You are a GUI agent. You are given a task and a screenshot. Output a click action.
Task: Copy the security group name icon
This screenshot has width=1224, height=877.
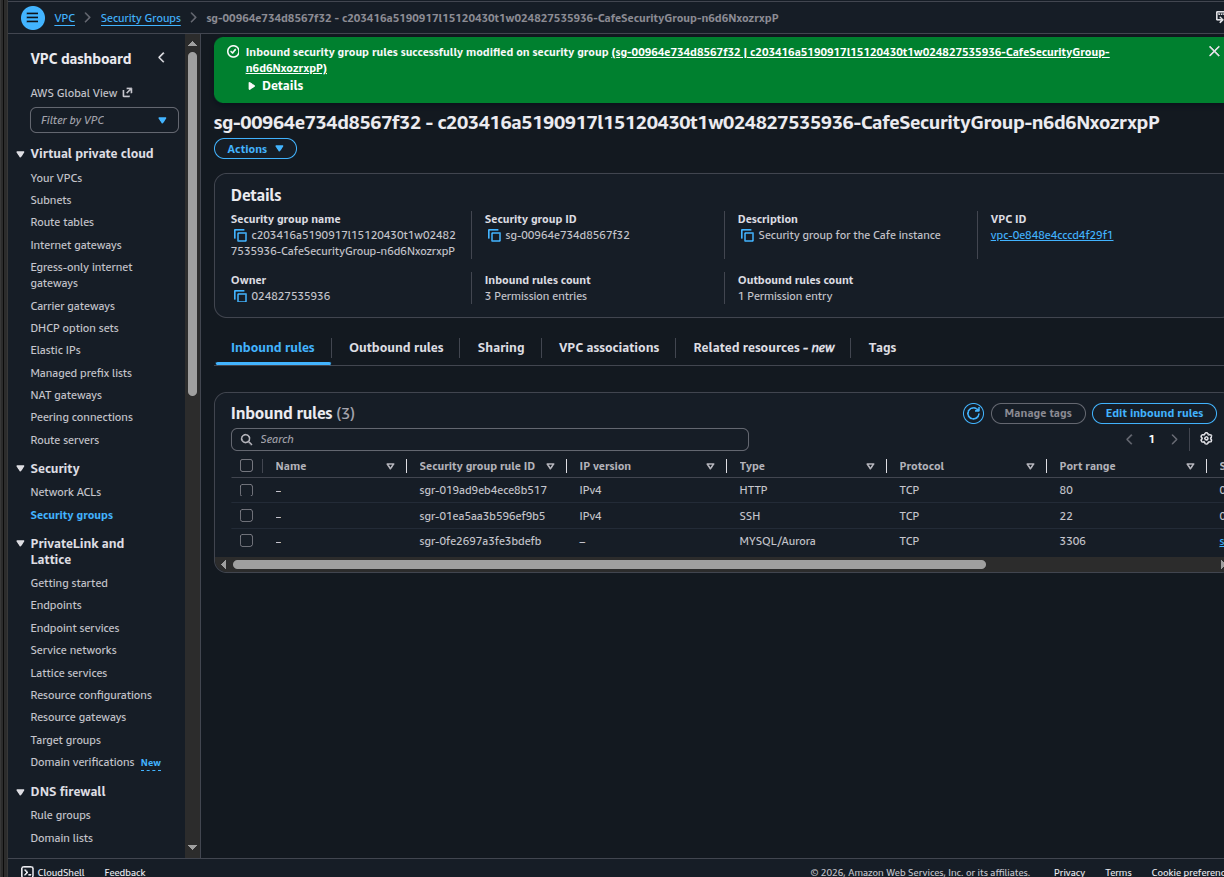pyautogui.click(x=240, y=236)
